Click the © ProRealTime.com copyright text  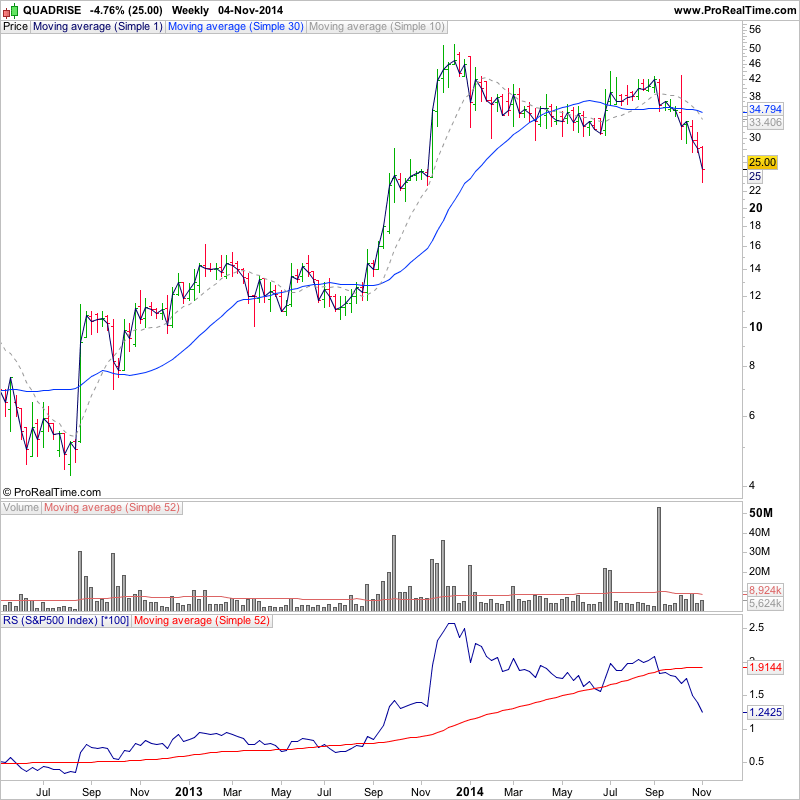click(52, 492)
